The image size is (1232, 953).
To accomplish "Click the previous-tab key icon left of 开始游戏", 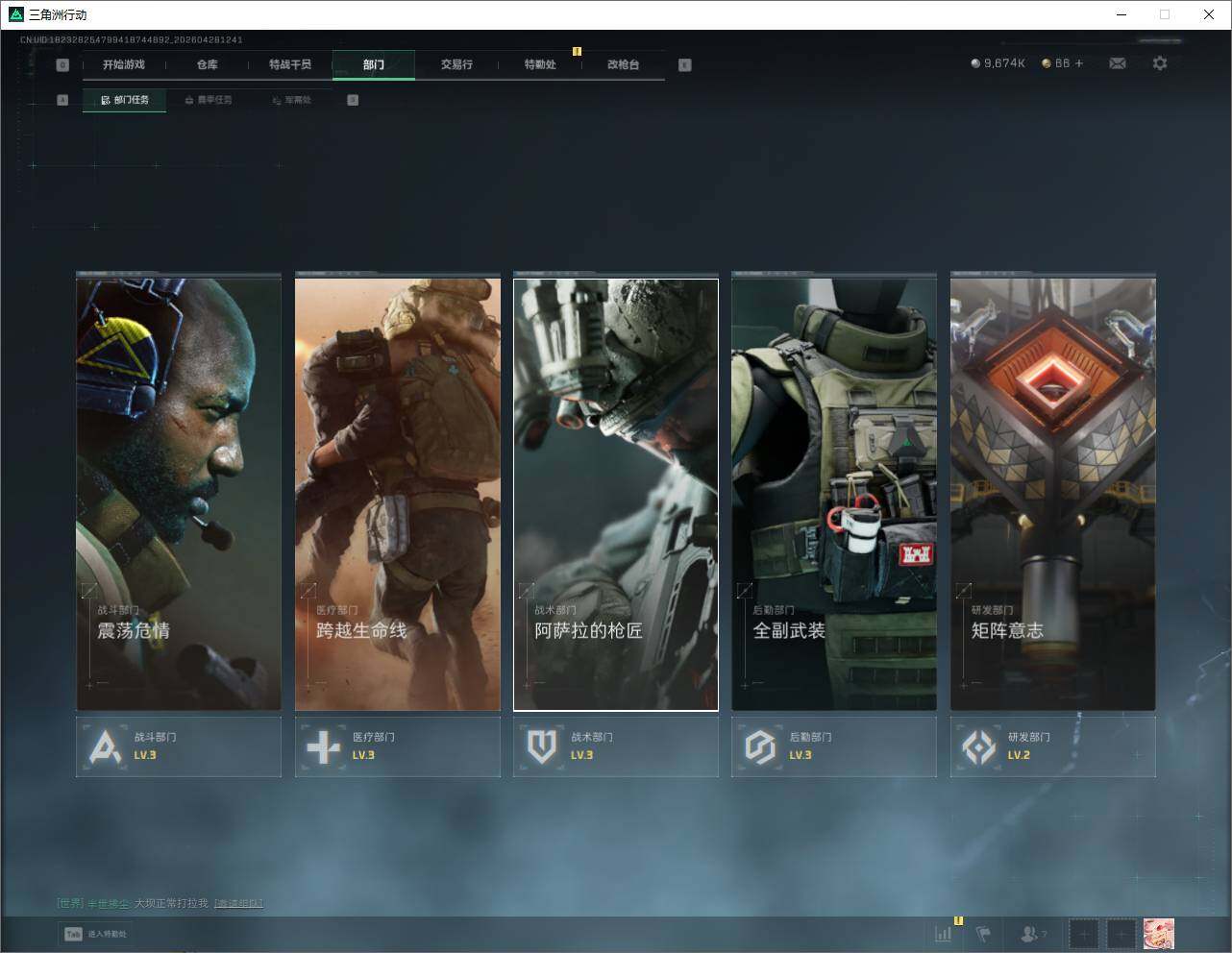I will (x=62, y=65).
